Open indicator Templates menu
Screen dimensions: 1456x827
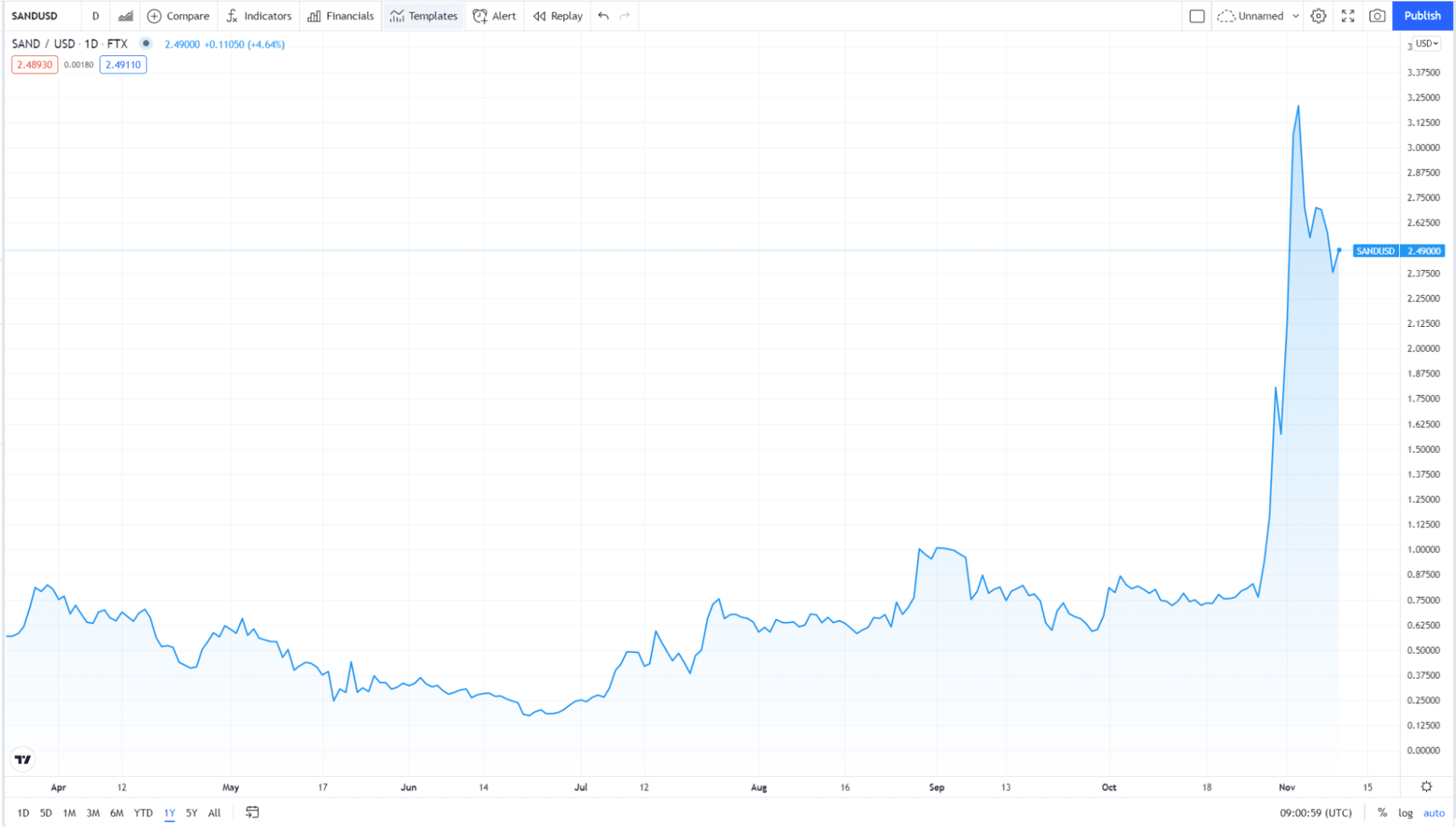pyautogui.click(x=424, y=16)
